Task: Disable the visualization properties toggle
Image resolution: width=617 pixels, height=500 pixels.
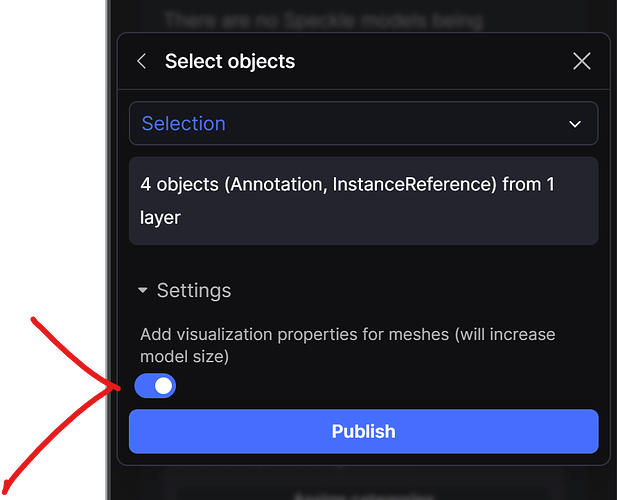Action: [155, 386]
